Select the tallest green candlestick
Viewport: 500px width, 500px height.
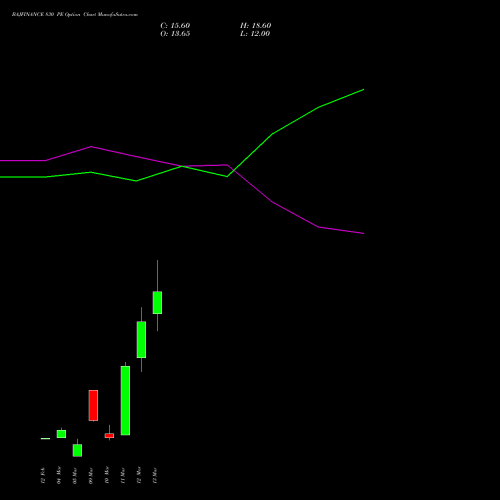tap(125, 400)
